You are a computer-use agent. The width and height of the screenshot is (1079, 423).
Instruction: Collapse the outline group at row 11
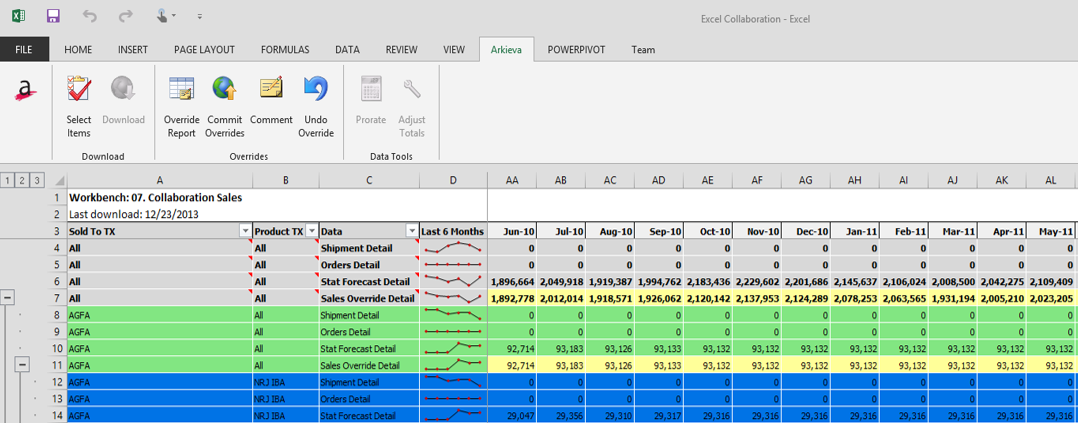pyautogui.click(x=22, y=365)
